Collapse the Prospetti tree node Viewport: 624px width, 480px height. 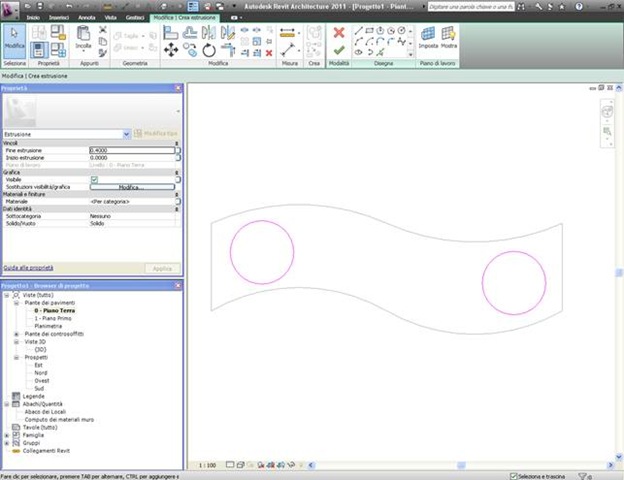coord(16,357)
